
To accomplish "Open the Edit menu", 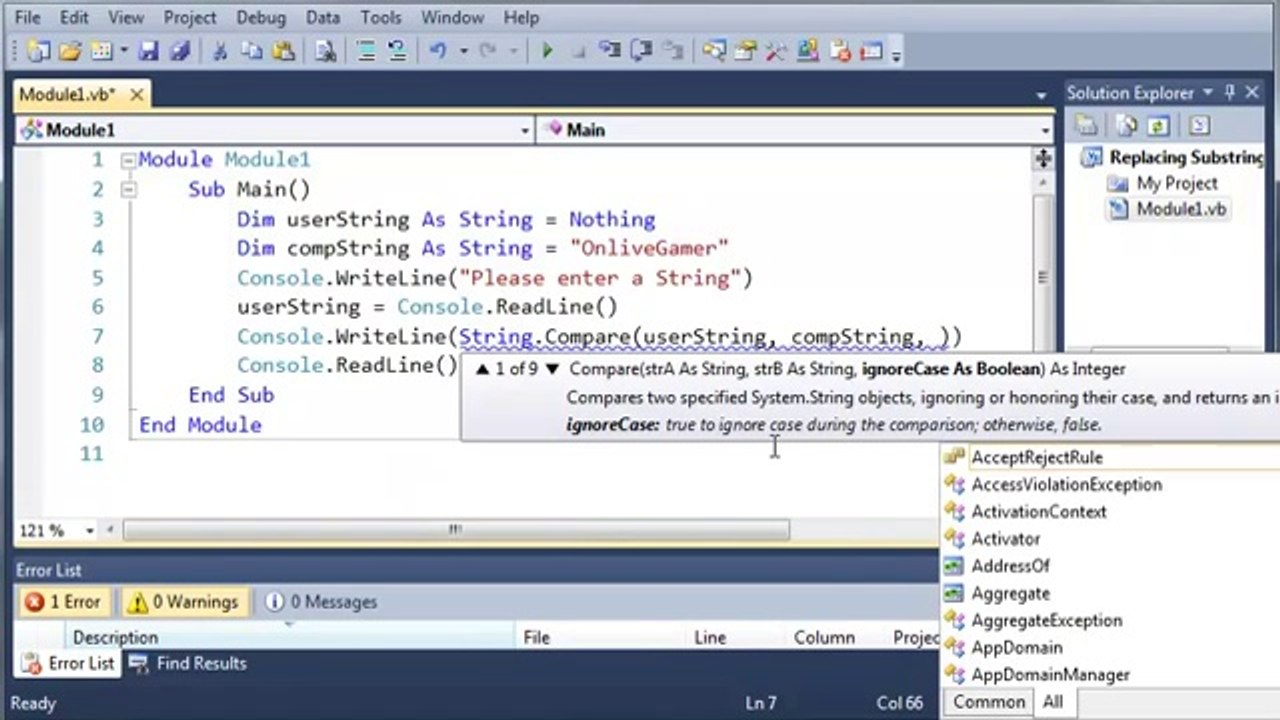I will click(74, 18).
